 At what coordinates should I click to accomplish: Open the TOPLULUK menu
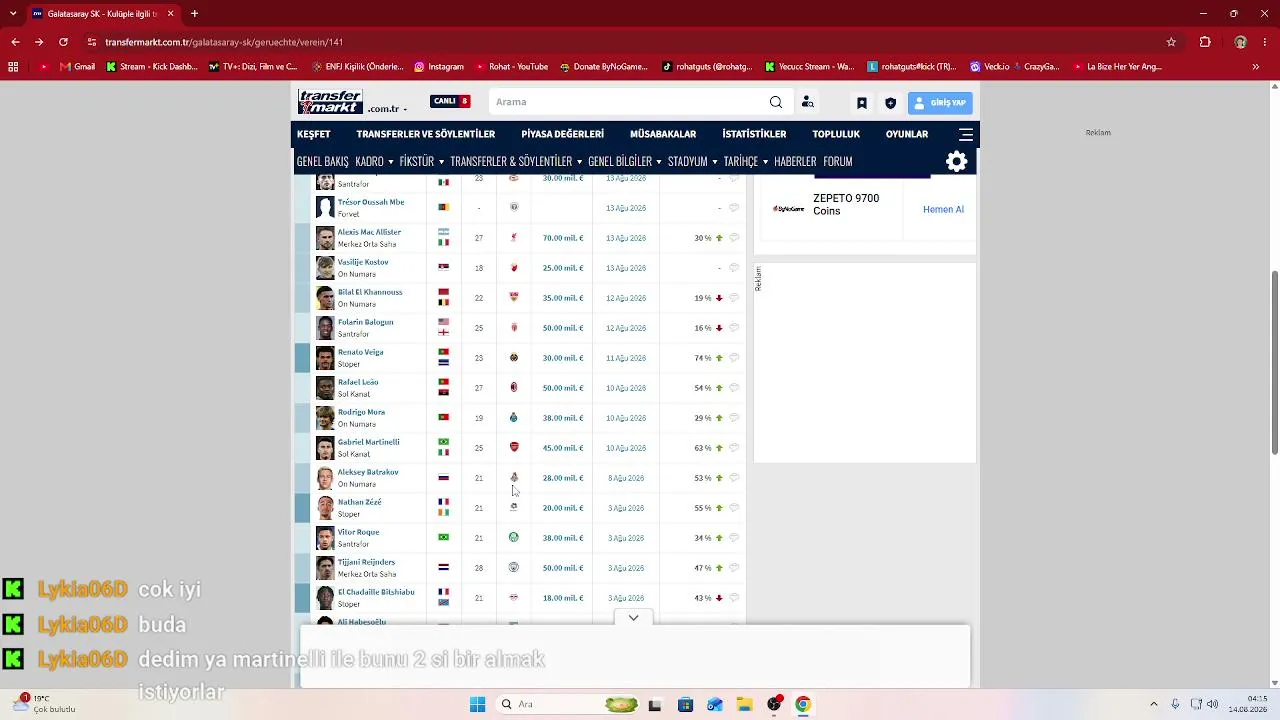point(836,134)
